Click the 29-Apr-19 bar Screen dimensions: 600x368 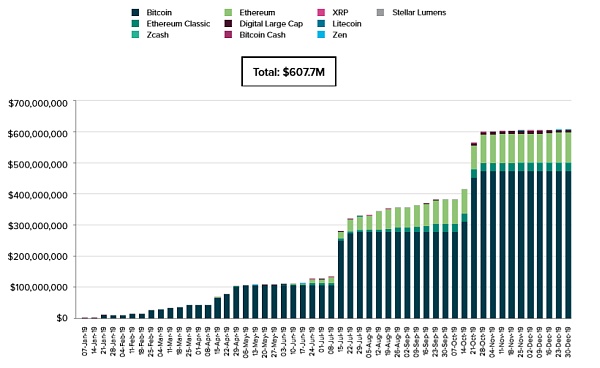point(236,302)
